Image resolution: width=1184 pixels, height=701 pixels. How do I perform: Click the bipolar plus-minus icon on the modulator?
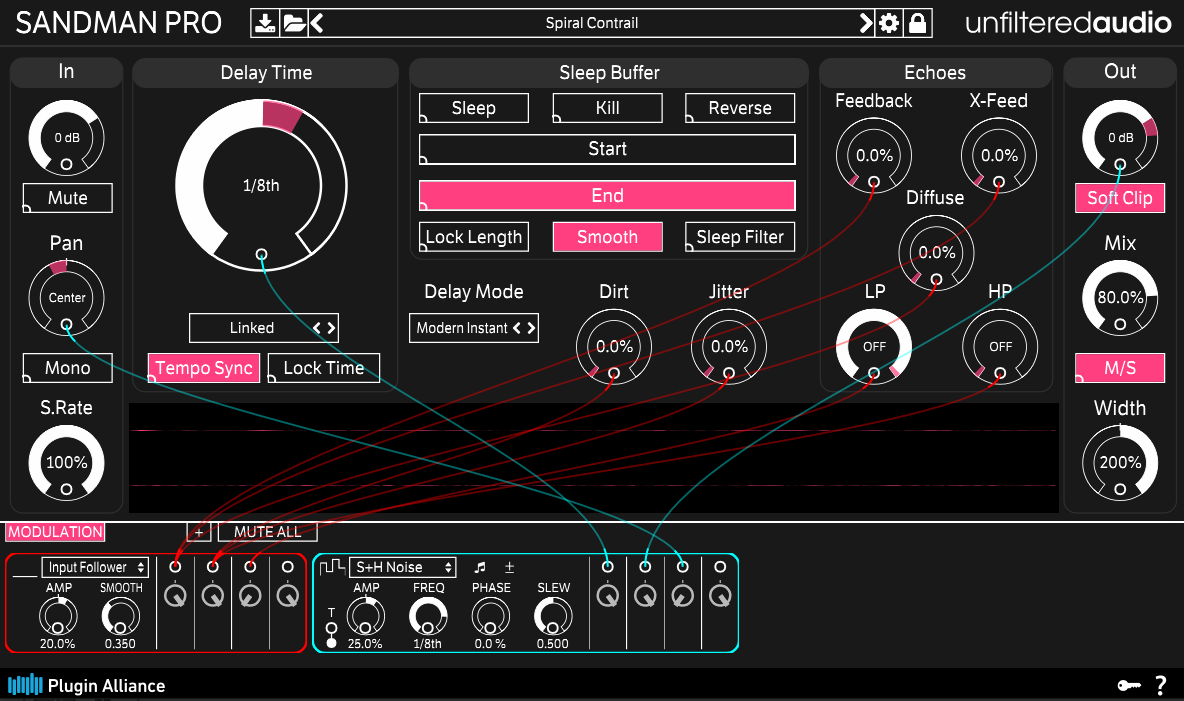tap(510, 567)
